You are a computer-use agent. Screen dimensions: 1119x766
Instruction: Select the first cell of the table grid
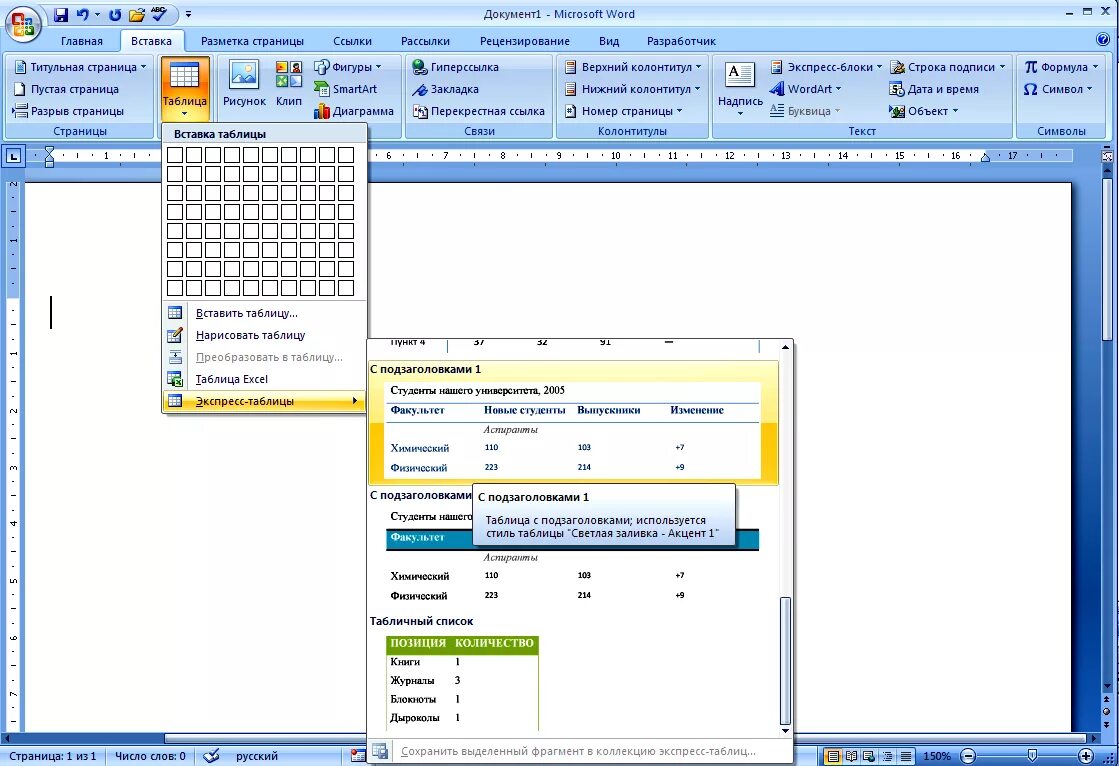175,155
